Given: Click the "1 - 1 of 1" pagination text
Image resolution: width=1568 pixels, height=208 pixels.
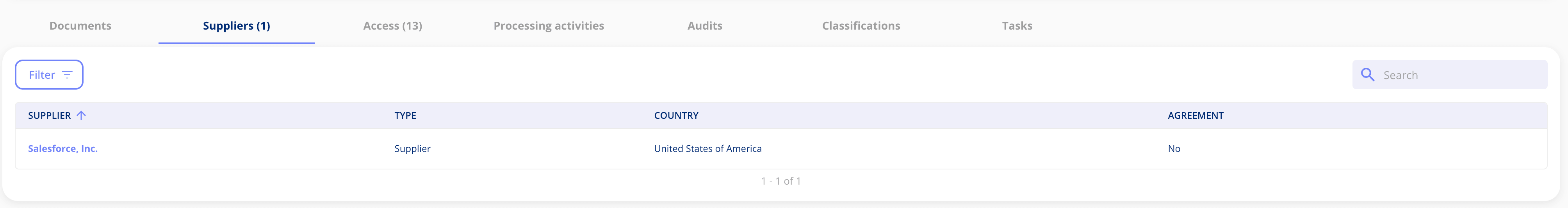Looking at the screenshot, I should [780, 181].
